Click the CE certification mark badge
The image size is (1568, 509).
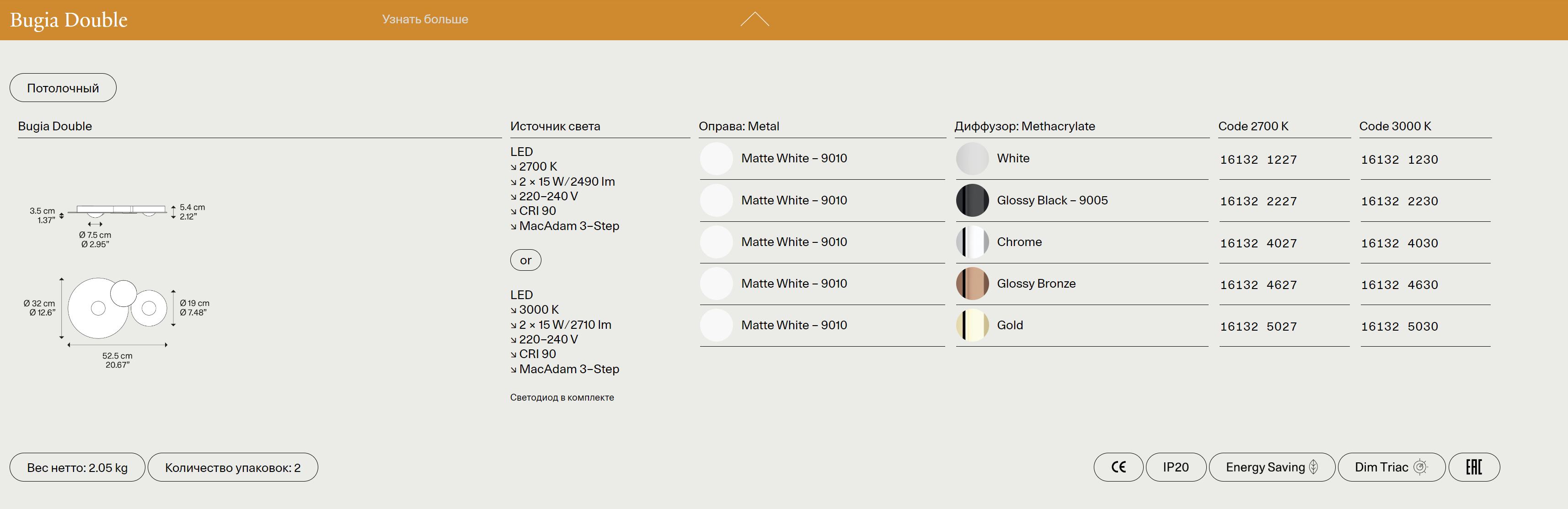click(1118, 467)
